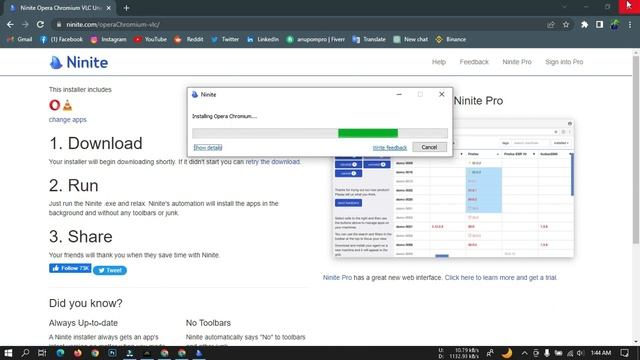Click the Facebook Follow 73K button
The image size is (640, 360).
click(70, 268)
